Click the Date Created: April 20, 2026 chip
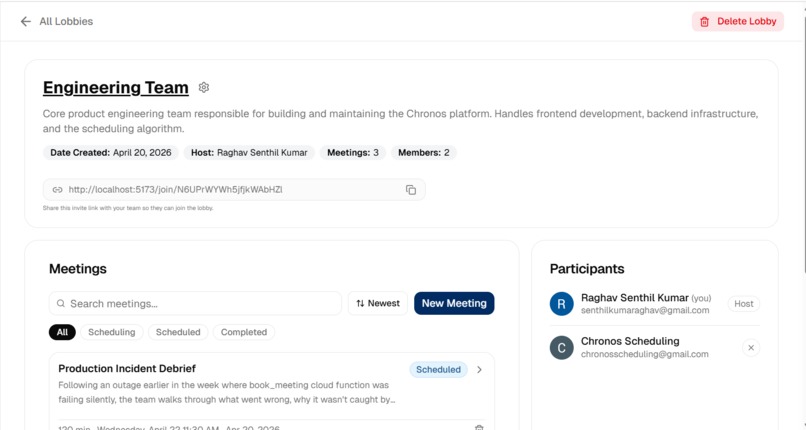Image resolution: width=806 pixels, height=430 pixels. 111,153
